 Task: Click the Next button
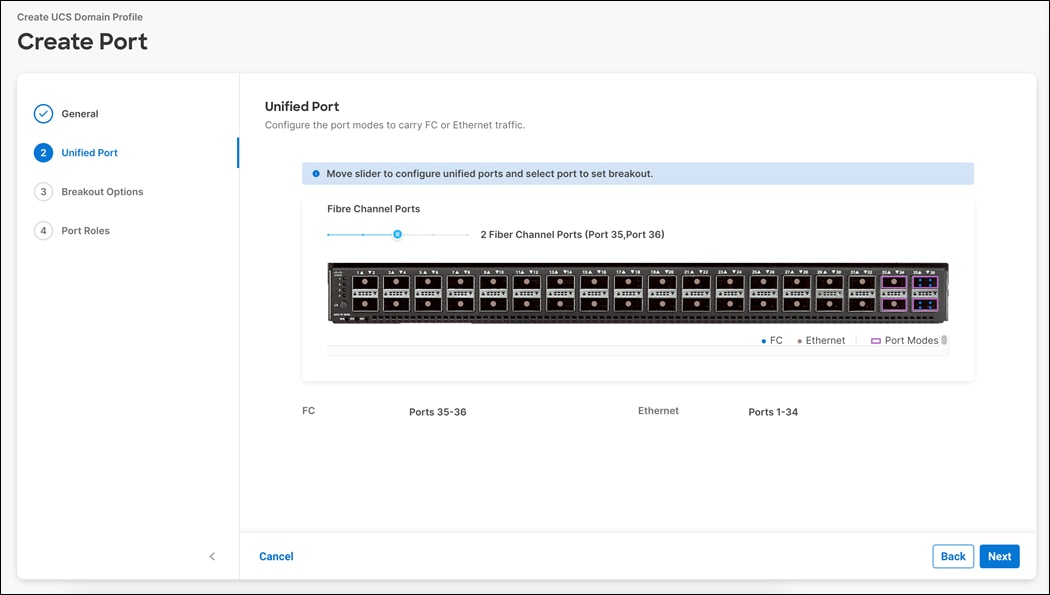[x=999, y=556]
